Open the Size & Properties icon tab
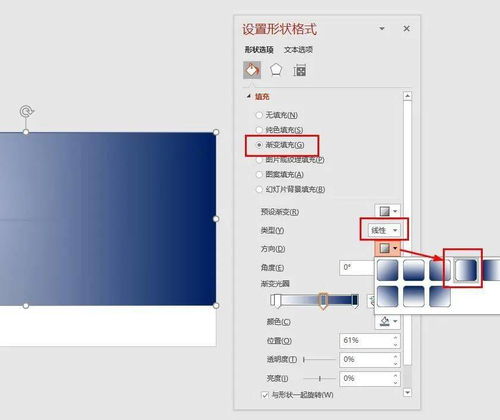500x420 pixels. coord(299,71)
